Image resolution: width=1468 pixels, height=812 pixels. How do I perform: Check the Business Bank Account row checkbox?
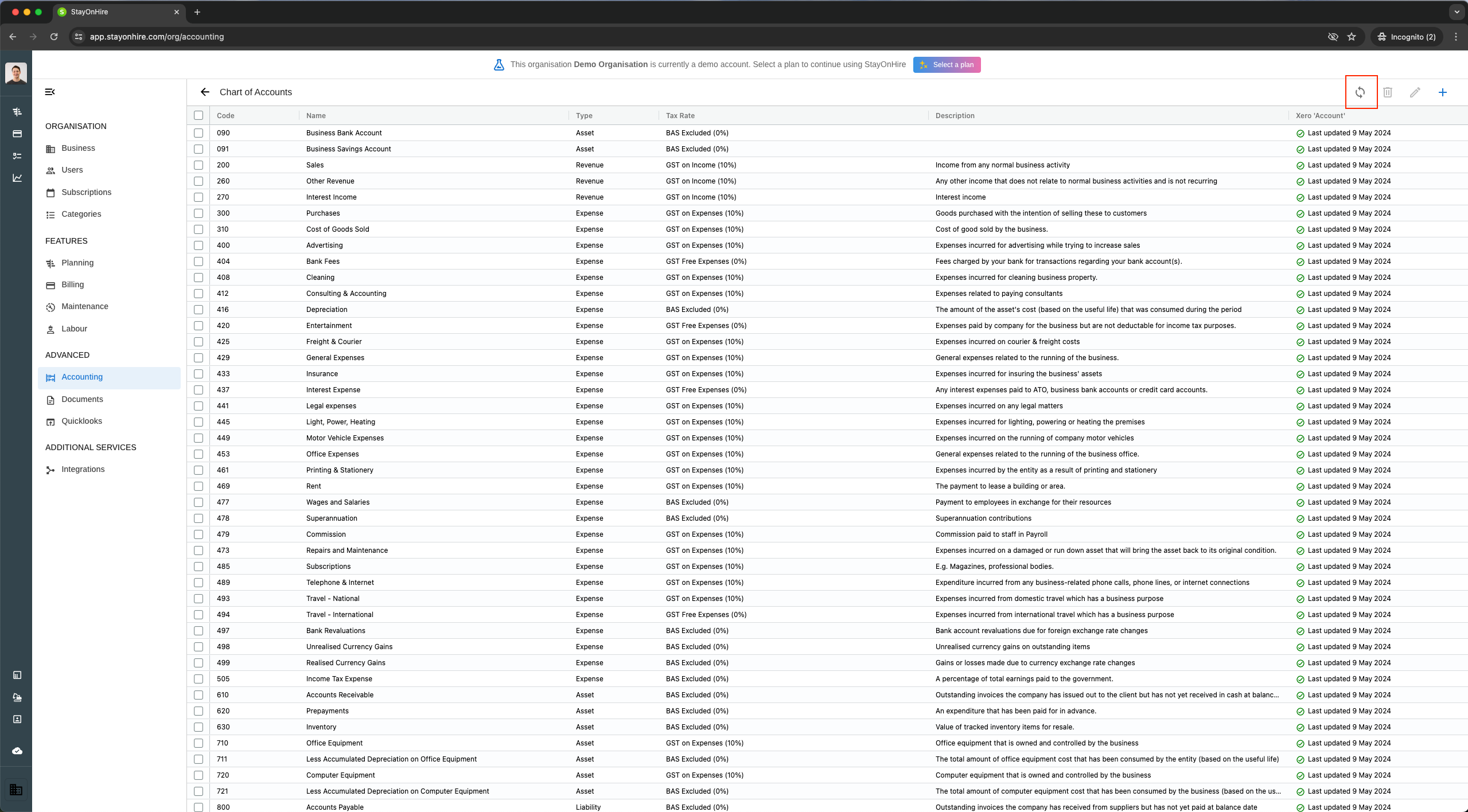pyautogui.click(x=198, y=133)
